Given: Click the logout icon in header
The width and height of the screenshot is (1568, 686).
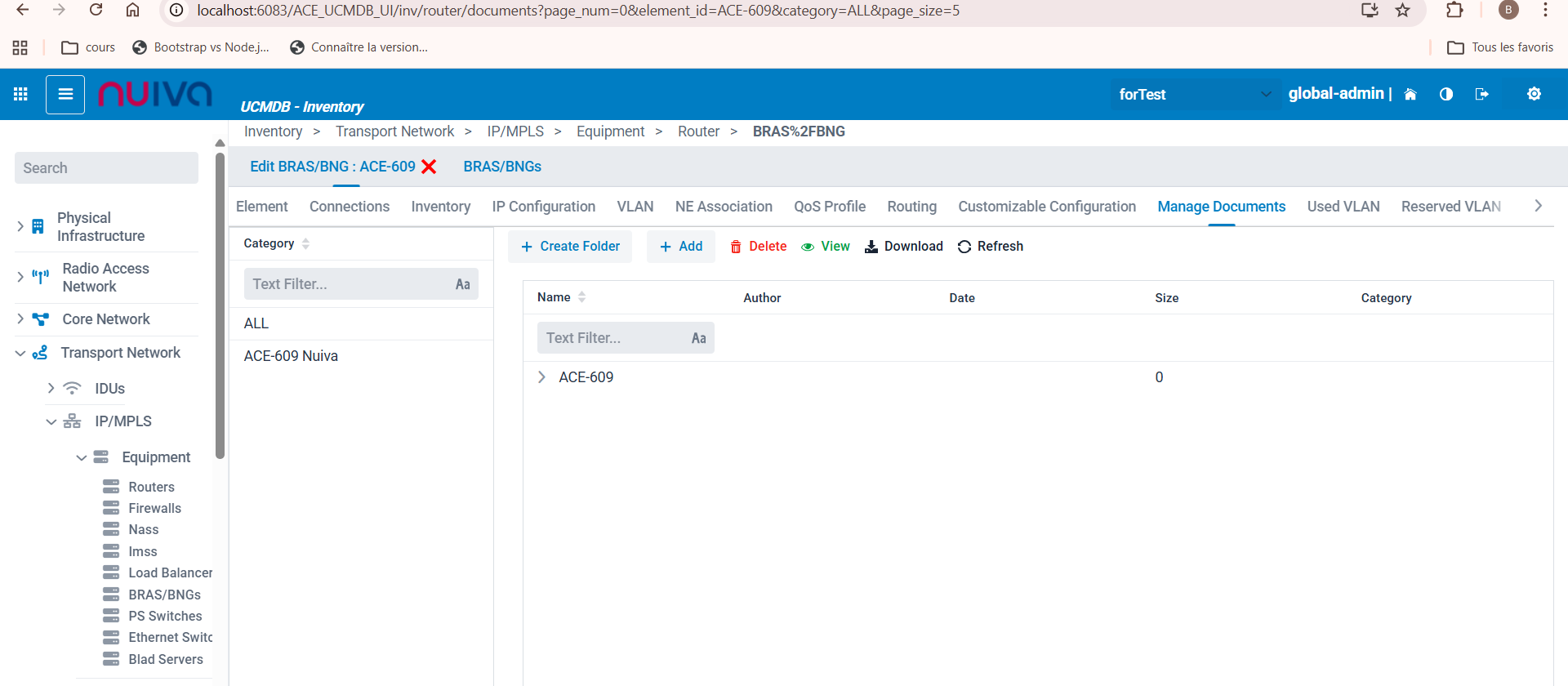Looking at the screenshot, I should (1481, 94).
